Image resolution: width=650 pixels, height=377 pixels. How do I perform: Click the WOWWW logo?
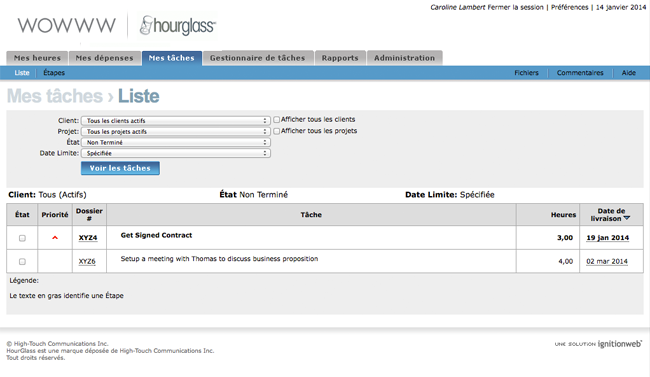(x=67, y=25)
